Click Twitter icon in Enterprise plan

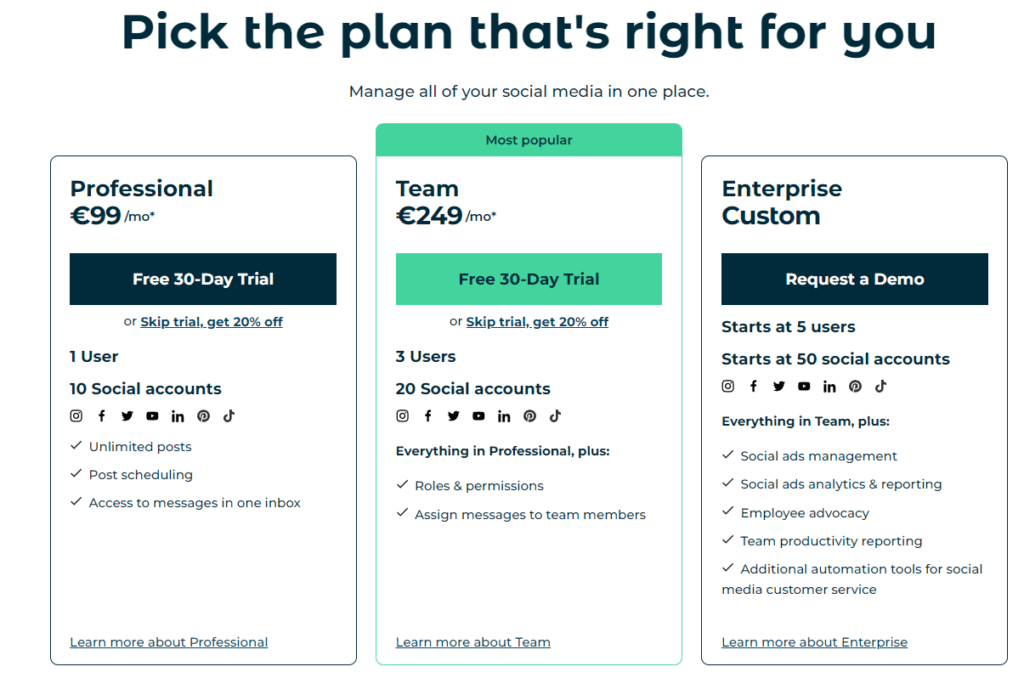[779, 386]
